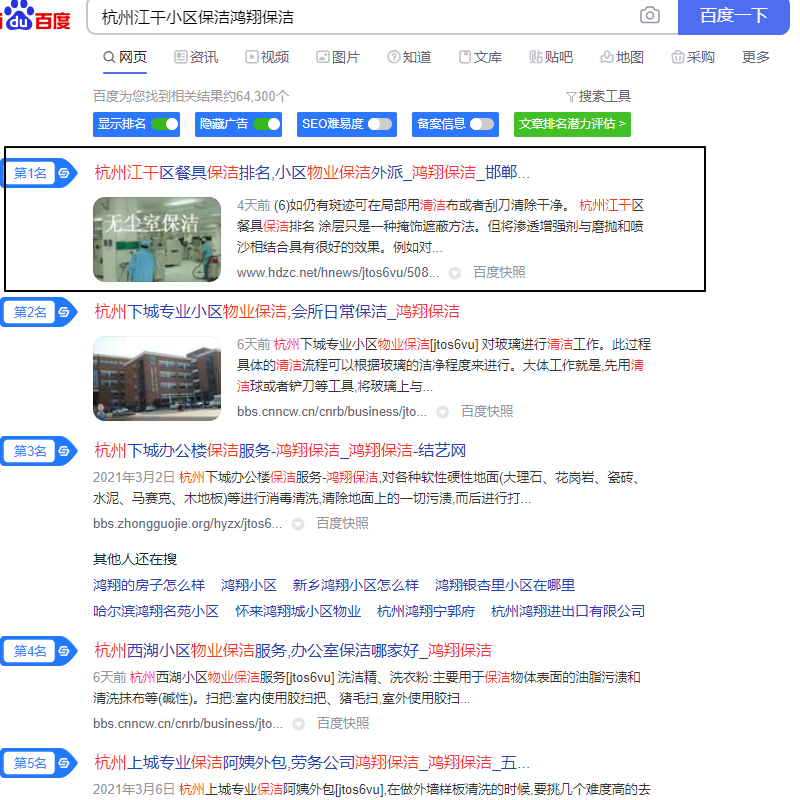
Task: Click the rank 2 badge link icon
Action: point(64,312)
